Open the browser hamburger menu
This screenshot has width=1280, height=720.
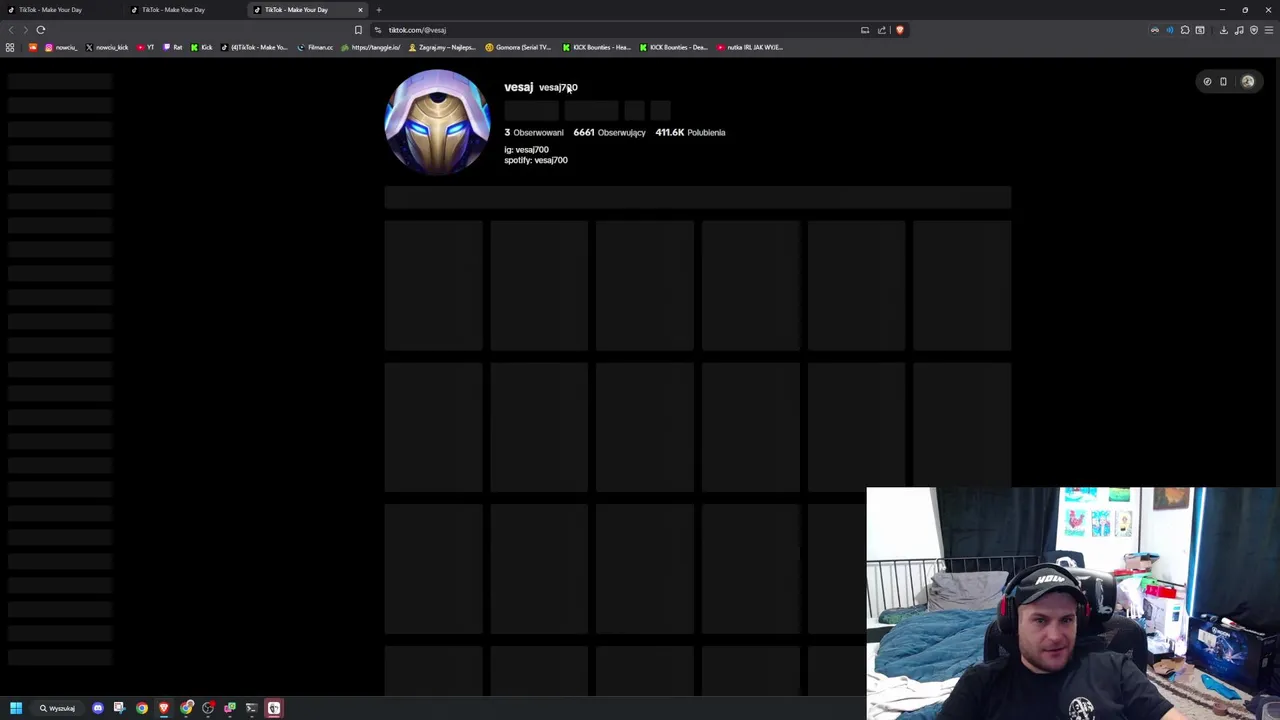[x=1269, y=30]
